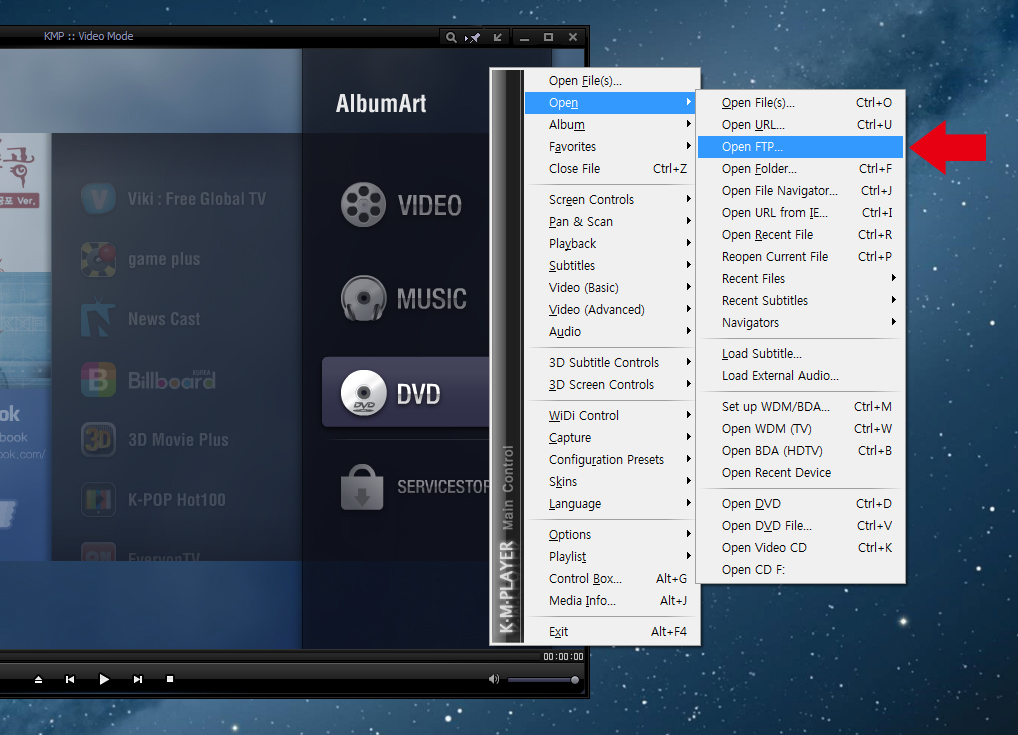Image resolution: width=1018 pixels, height=735 pixels.
Task: Open the News Cast icon
Action: point(99,319)
